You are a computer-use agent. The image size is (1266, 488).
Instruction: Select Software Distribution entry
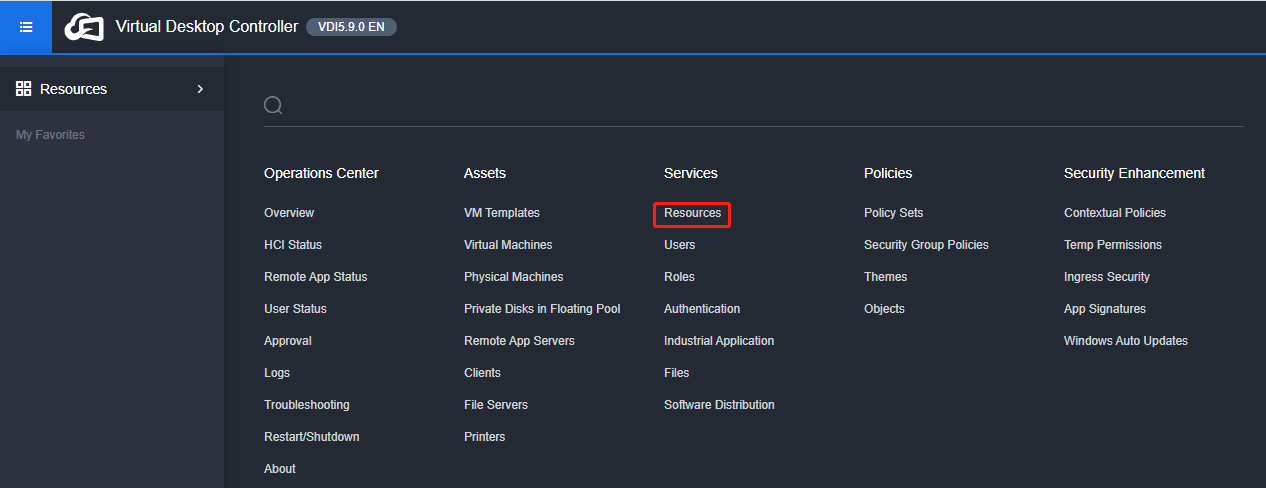pos(719,405)
